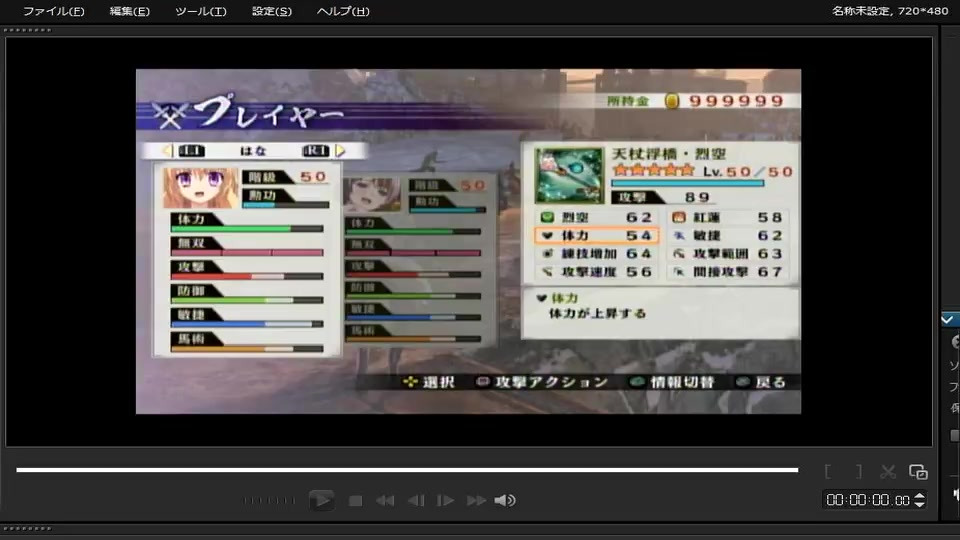Step back one frame

pyautogui.click(x=416, y=501)
